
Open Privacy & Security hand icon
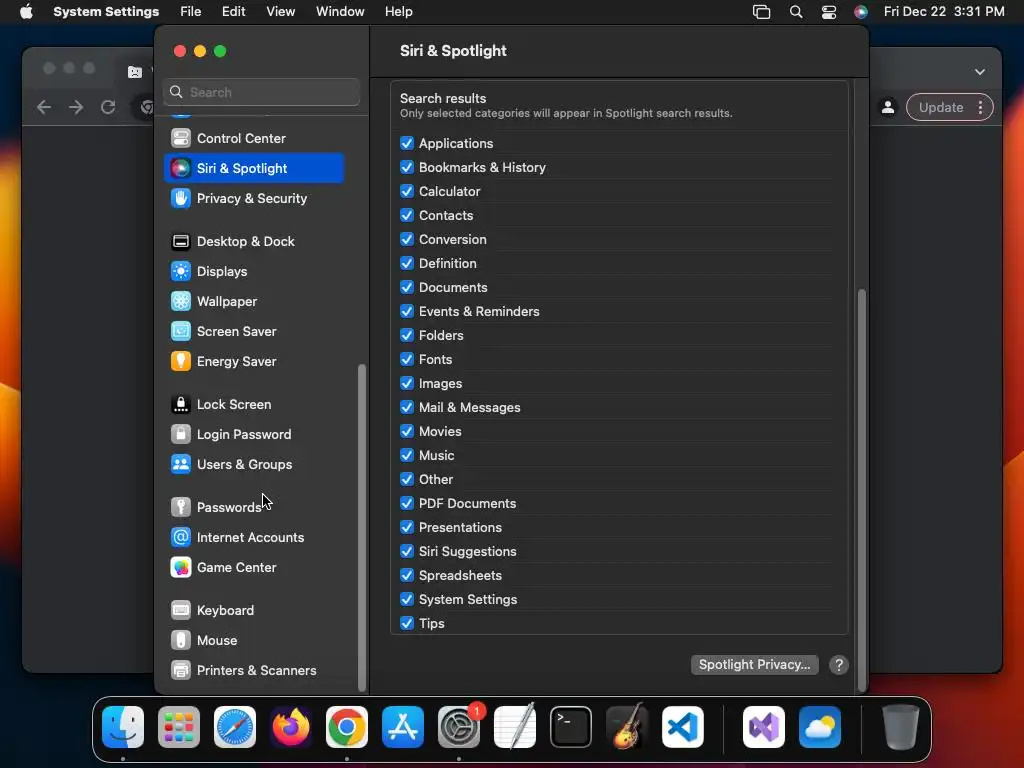point(181,199)
